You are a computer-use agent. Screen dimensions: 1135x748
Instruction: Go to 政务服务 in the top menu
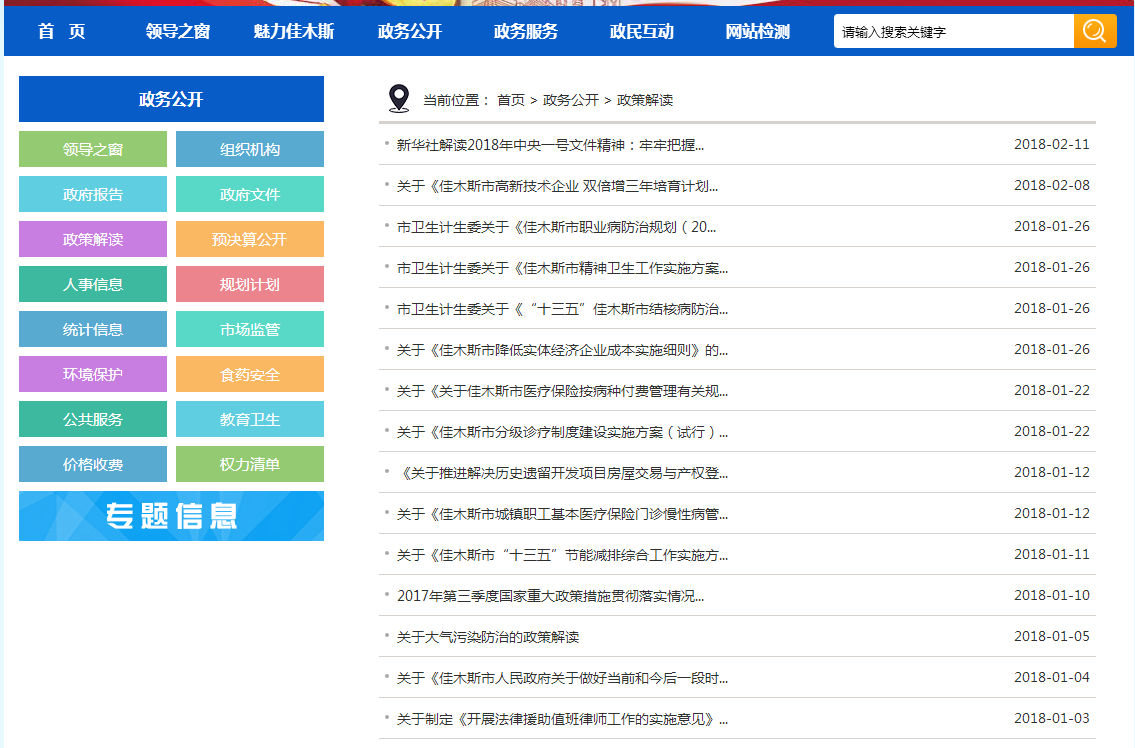coord(526,32)
